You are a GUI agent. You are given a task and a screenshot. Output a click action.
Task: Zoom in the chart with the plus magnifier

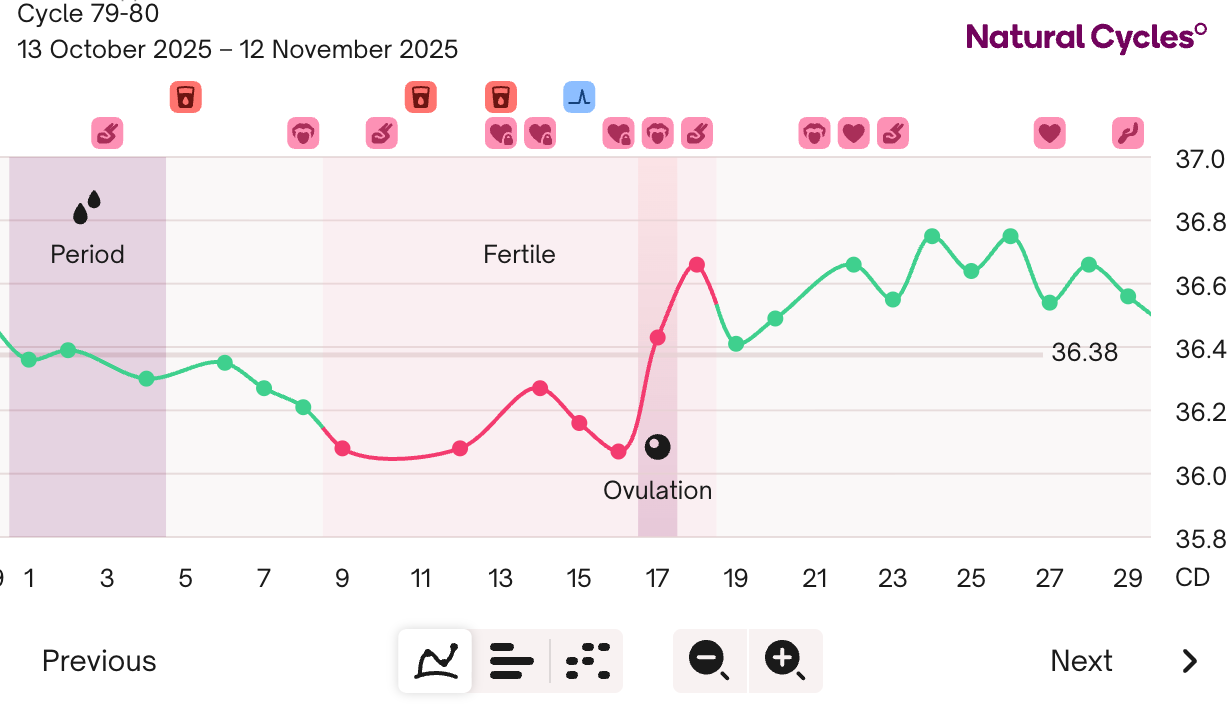785,661
